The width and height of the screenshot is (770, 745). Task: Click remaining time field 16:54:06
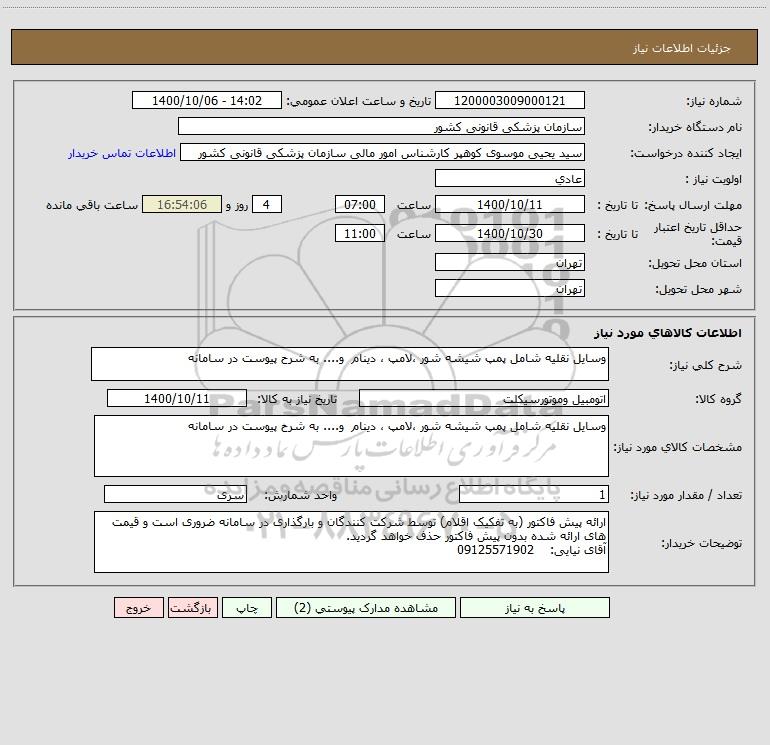point(182,204)
